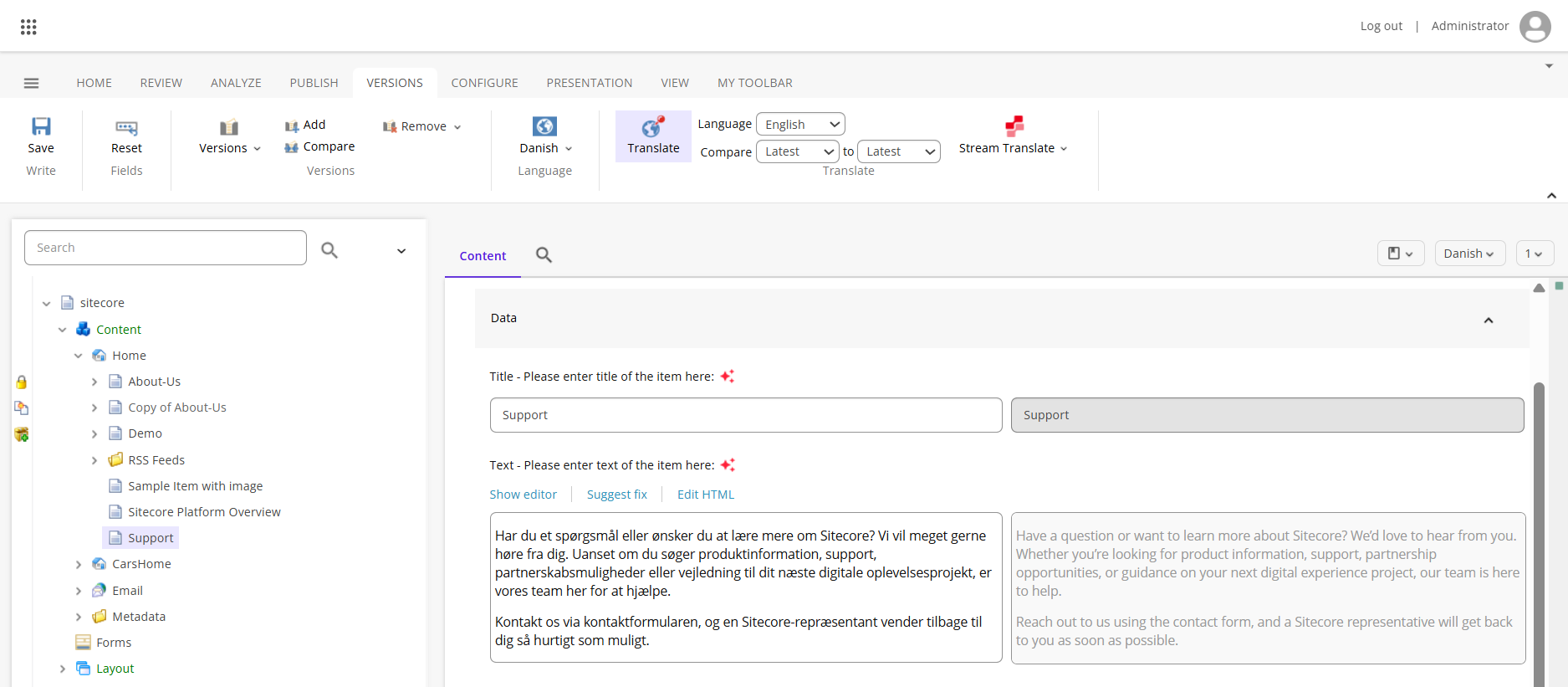Expand the CarsHome tree node
1568x687 pixels.
point(79,564)
